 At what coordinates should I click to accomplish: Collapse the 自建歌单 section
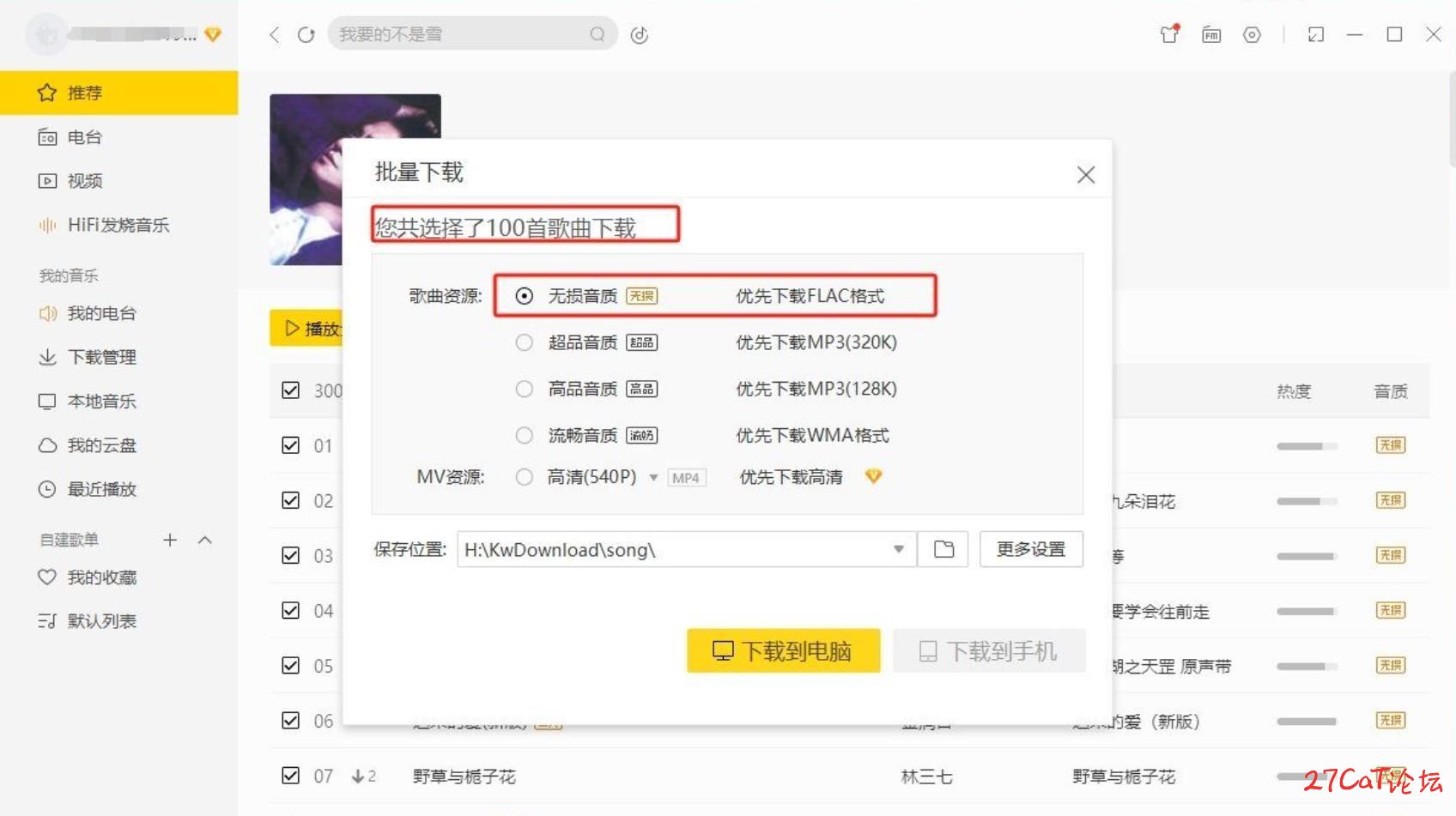click(x=204, y=540)
